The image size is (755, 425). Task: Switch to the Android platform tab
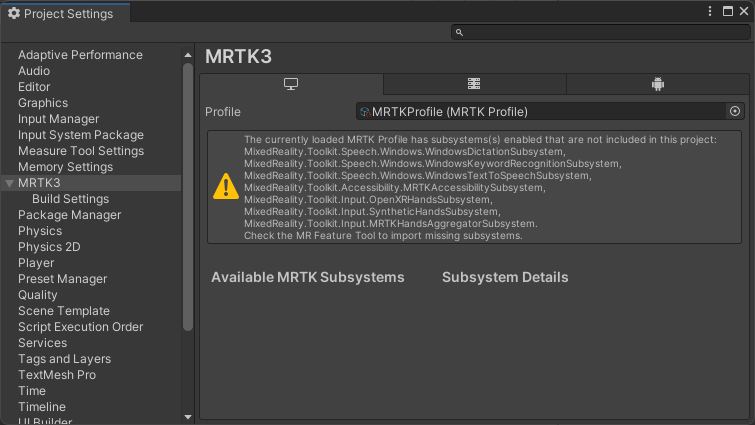tap(658, 84)
